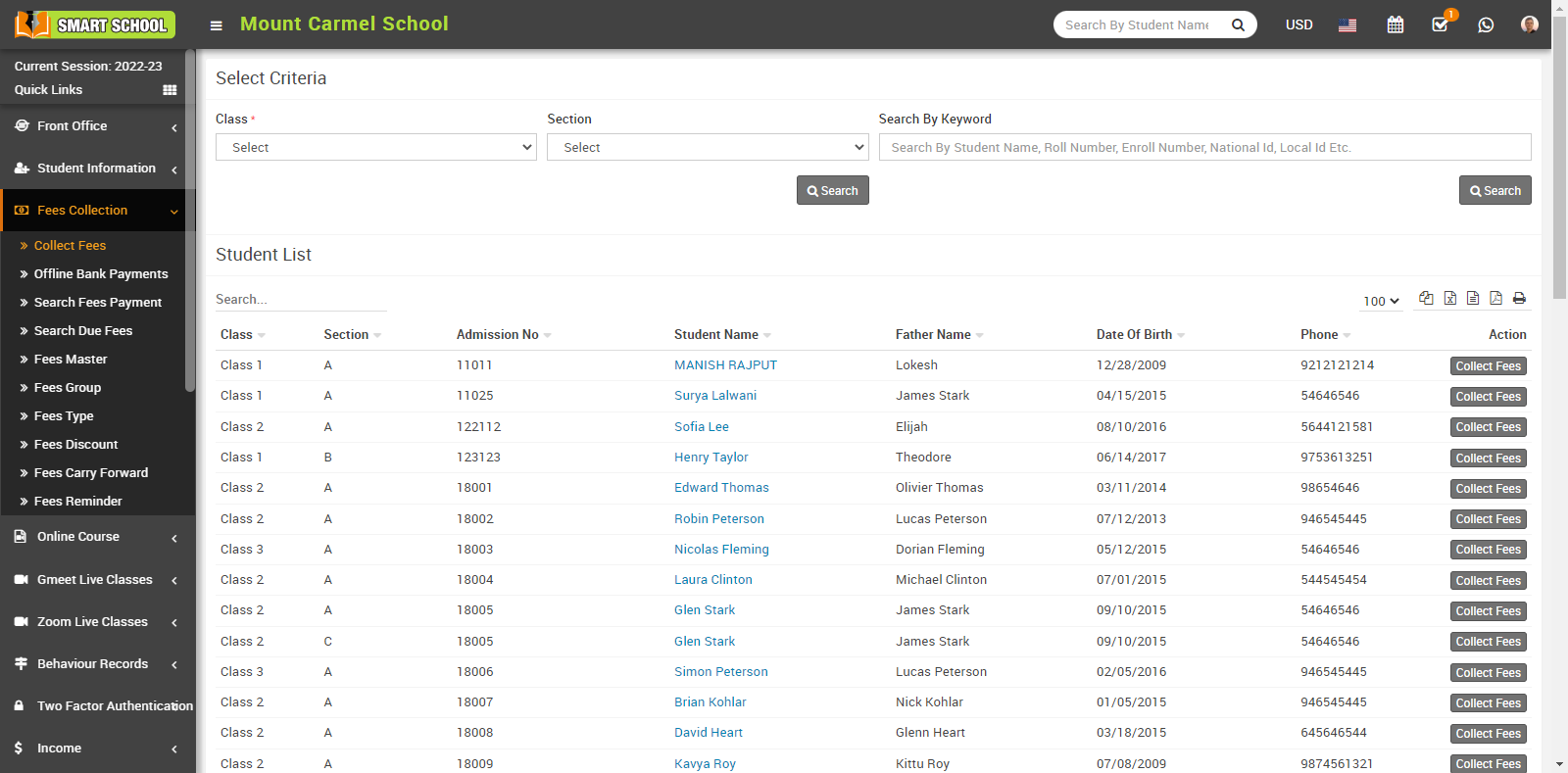Click the US flag language icon

pyautogui.click(x=1347, y=24)
